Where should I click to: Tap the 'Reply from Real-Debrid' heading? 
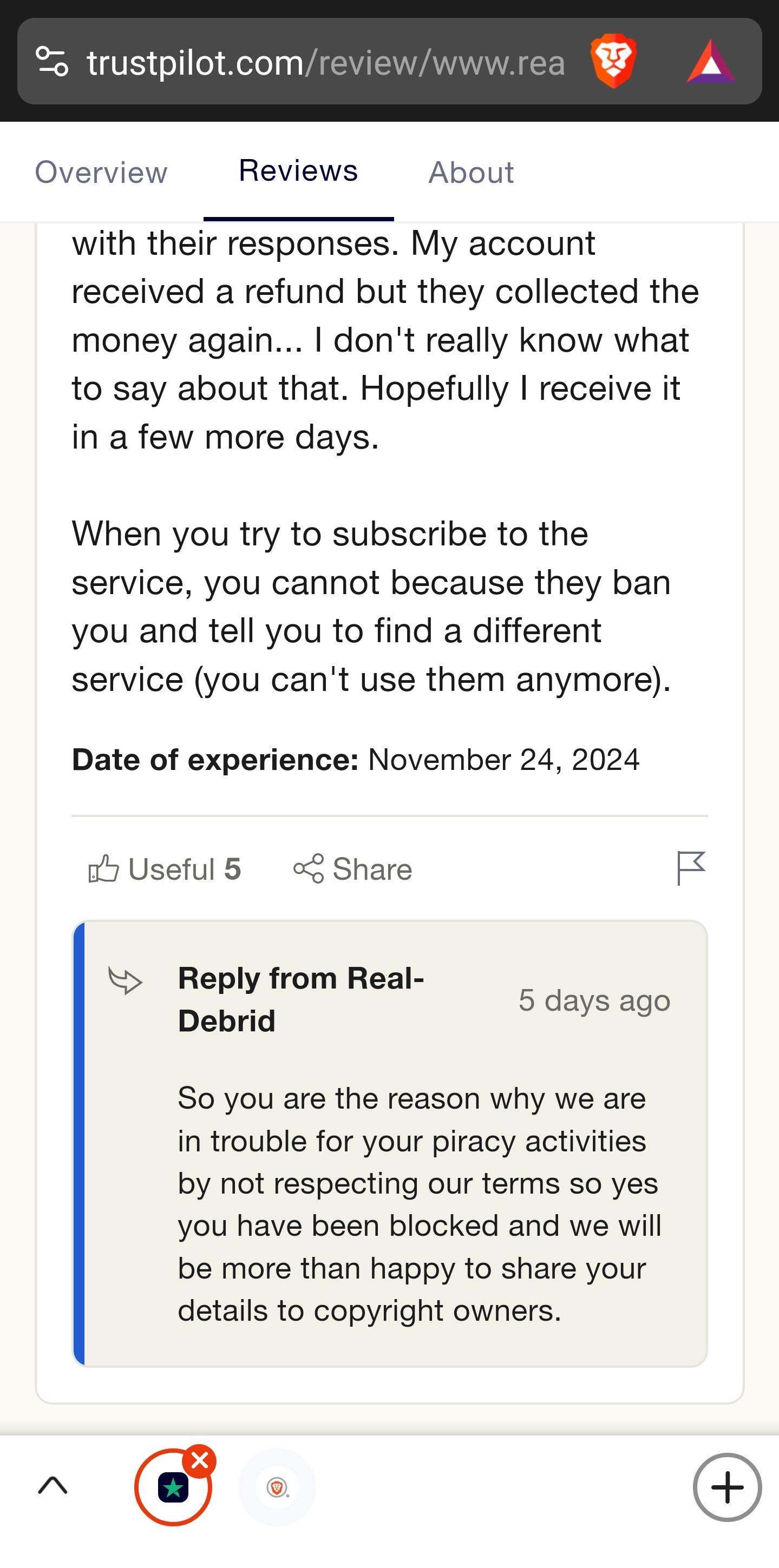coord(301,999)
